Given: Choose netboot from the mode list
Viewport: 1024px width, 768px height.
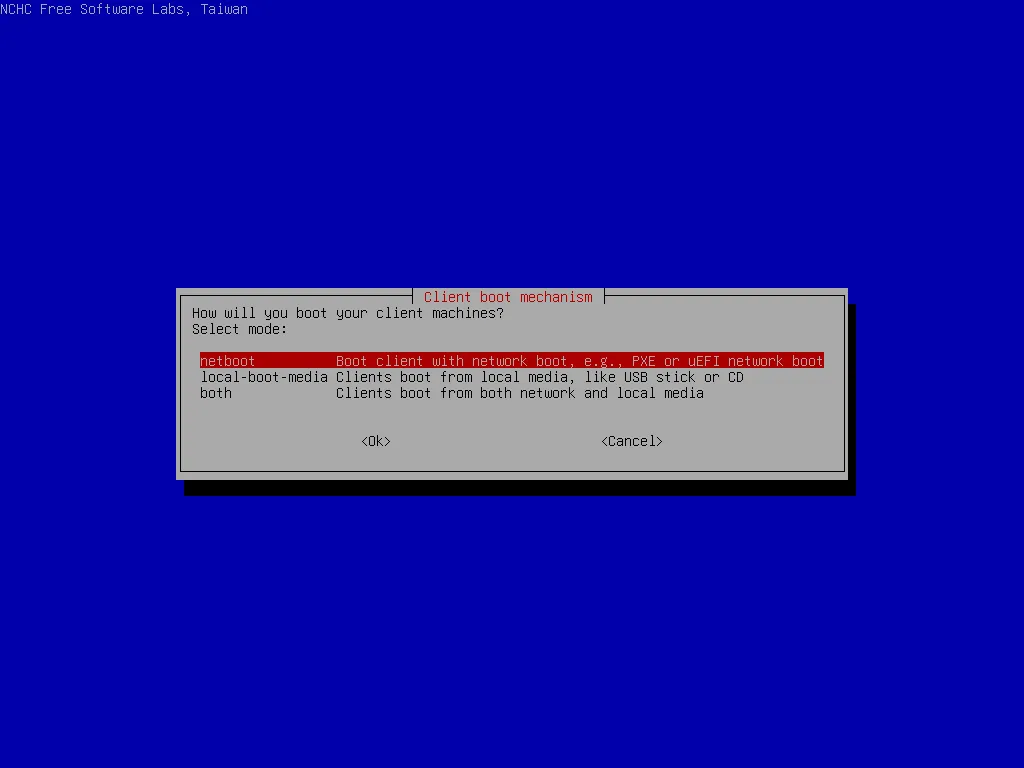Looking at the screenshot, I should (227, 361).
